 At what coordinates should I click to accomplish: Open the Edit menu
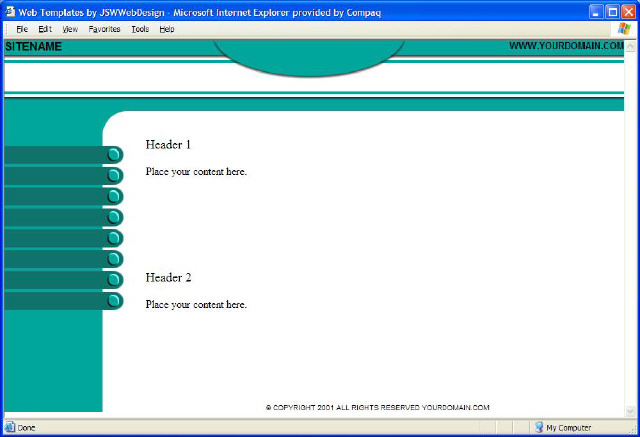[x=45, y=29]
